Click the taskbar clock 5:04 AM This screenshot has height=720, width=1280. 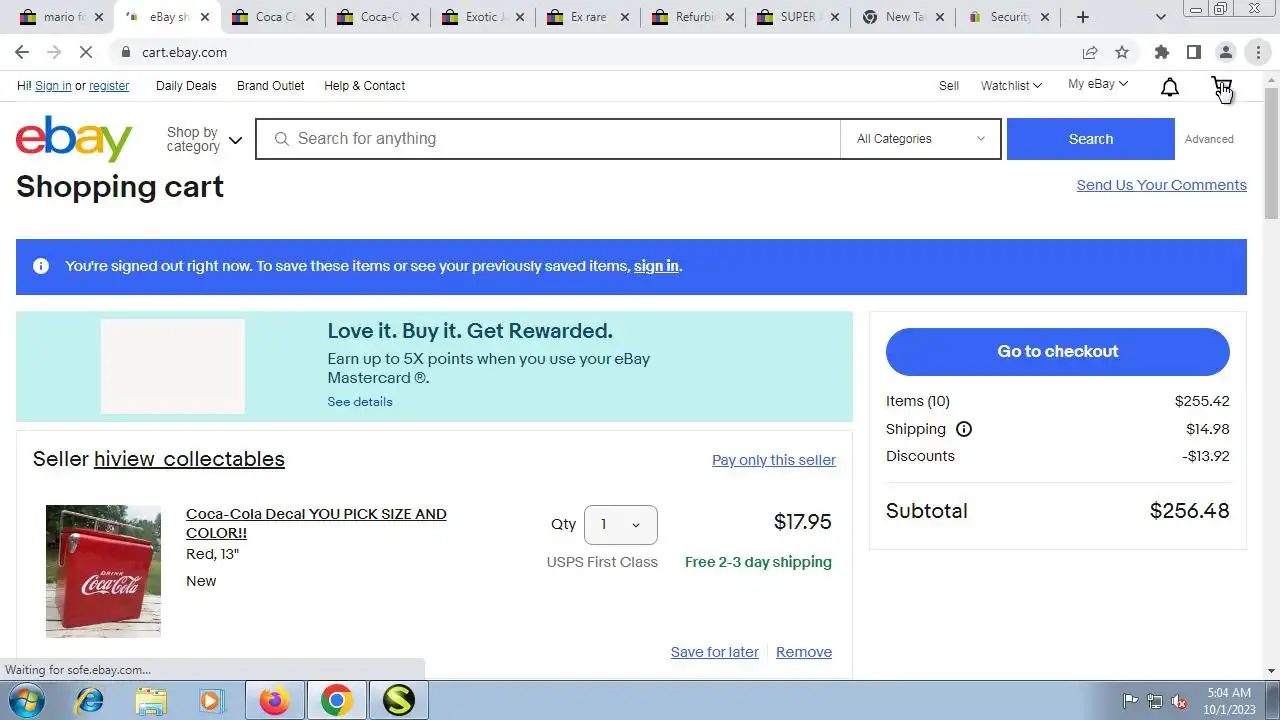[1229, 701]
